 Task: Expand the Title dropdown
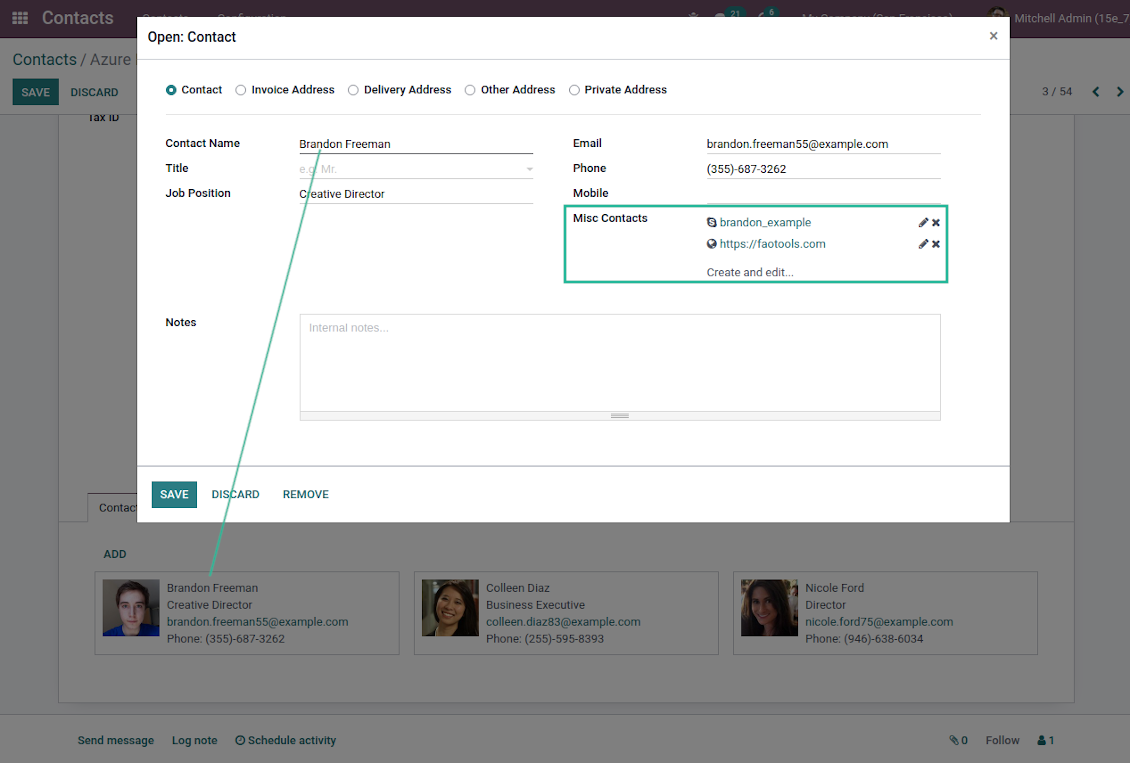tap(529, 170)
